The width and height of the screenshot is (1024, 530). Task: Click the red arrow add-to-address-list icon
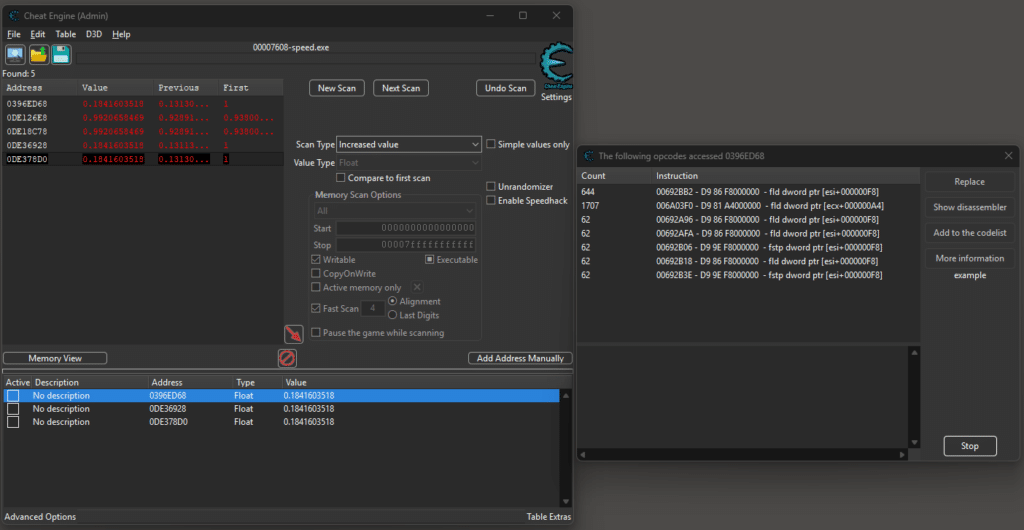293,334
